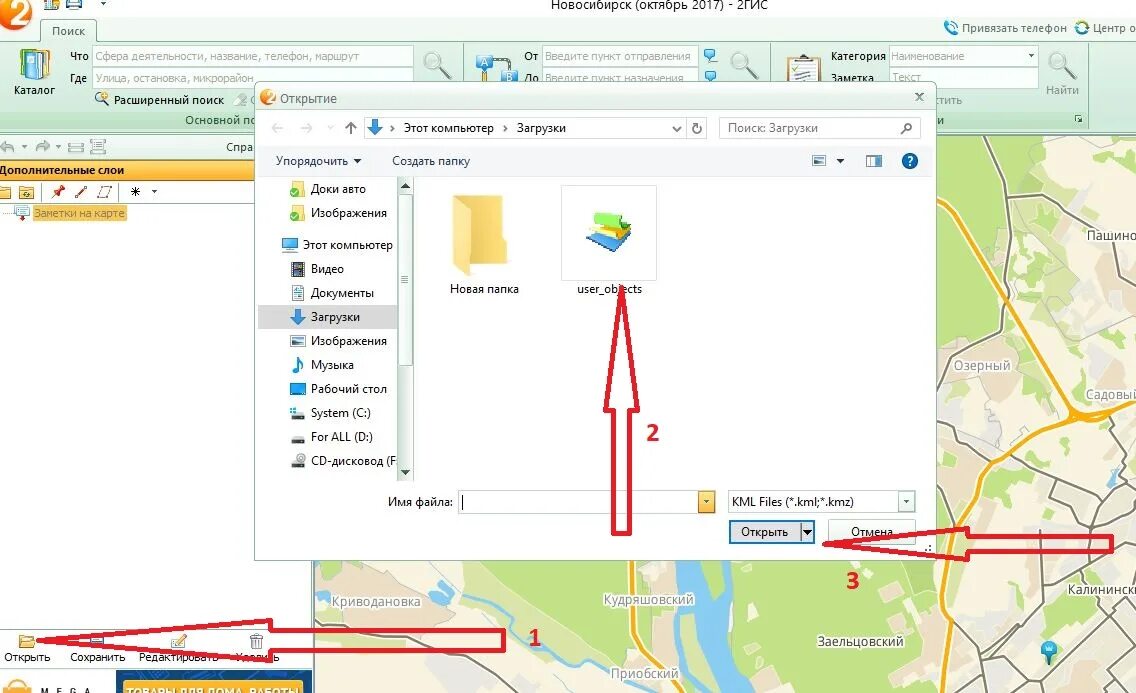This screenshot has height=693, width=1136.
Task: Select the Новая папка folder
Action: coord(484,244)
